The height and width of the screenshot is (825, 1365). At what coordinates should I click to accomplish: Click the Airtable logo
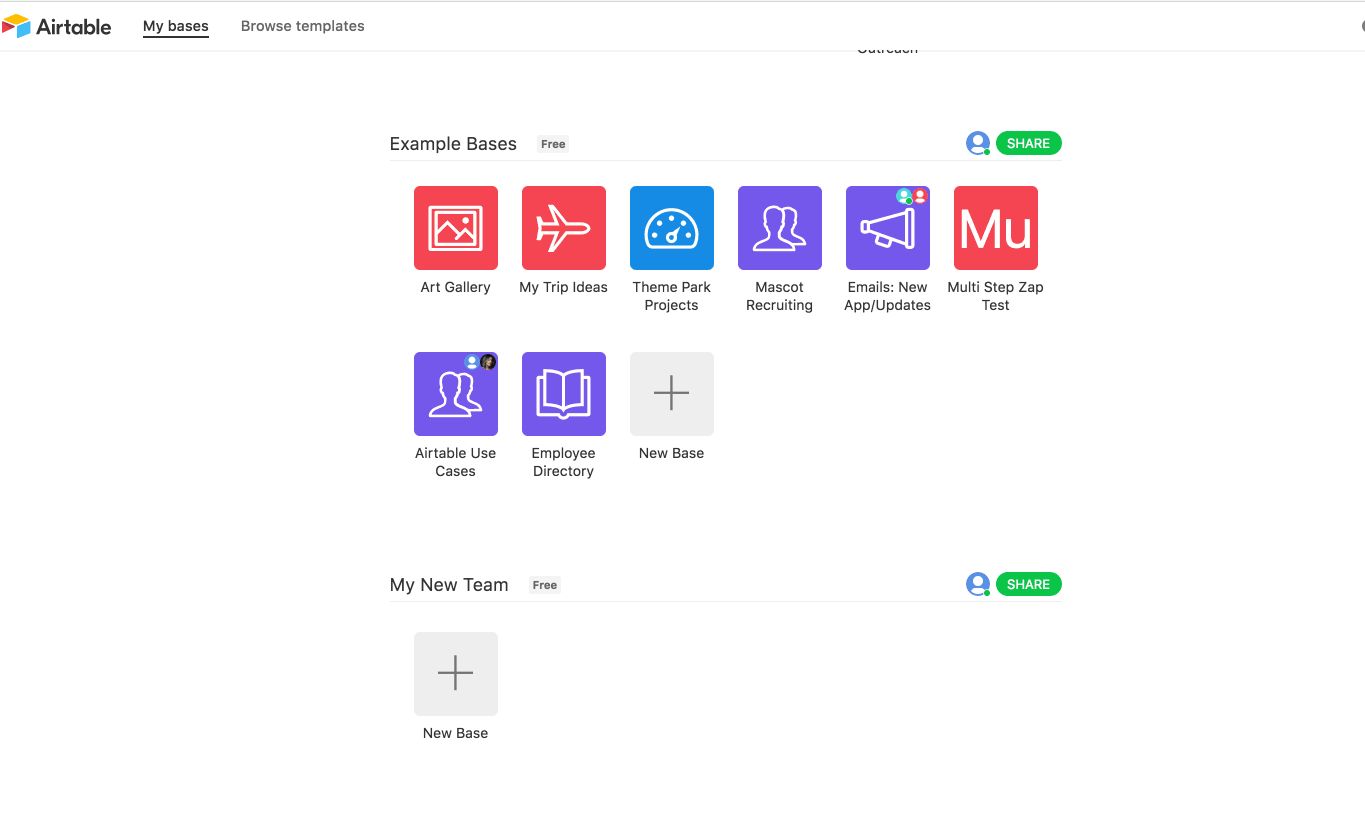(57, 27)
